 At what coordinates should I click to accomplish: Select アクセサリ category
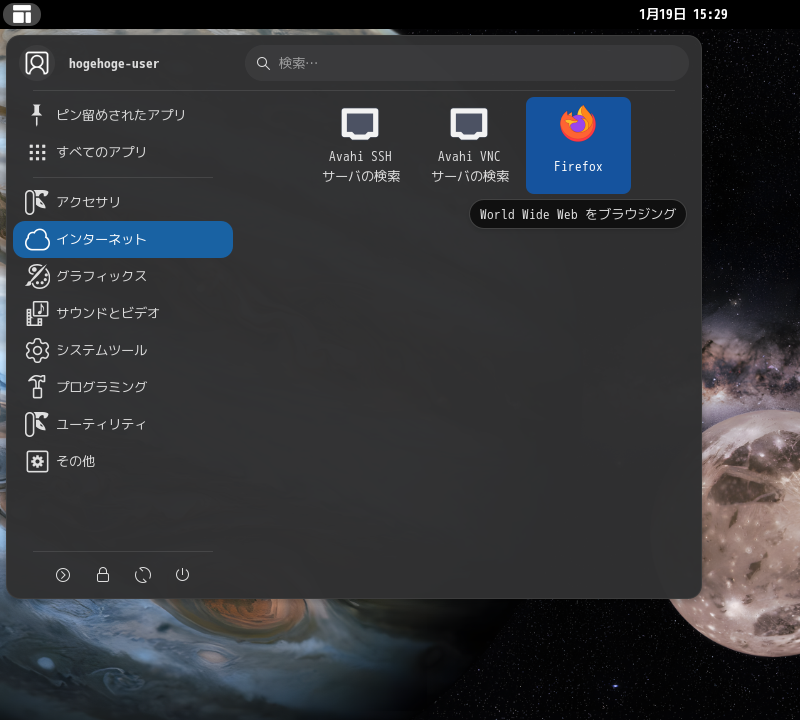click(123, 202)
